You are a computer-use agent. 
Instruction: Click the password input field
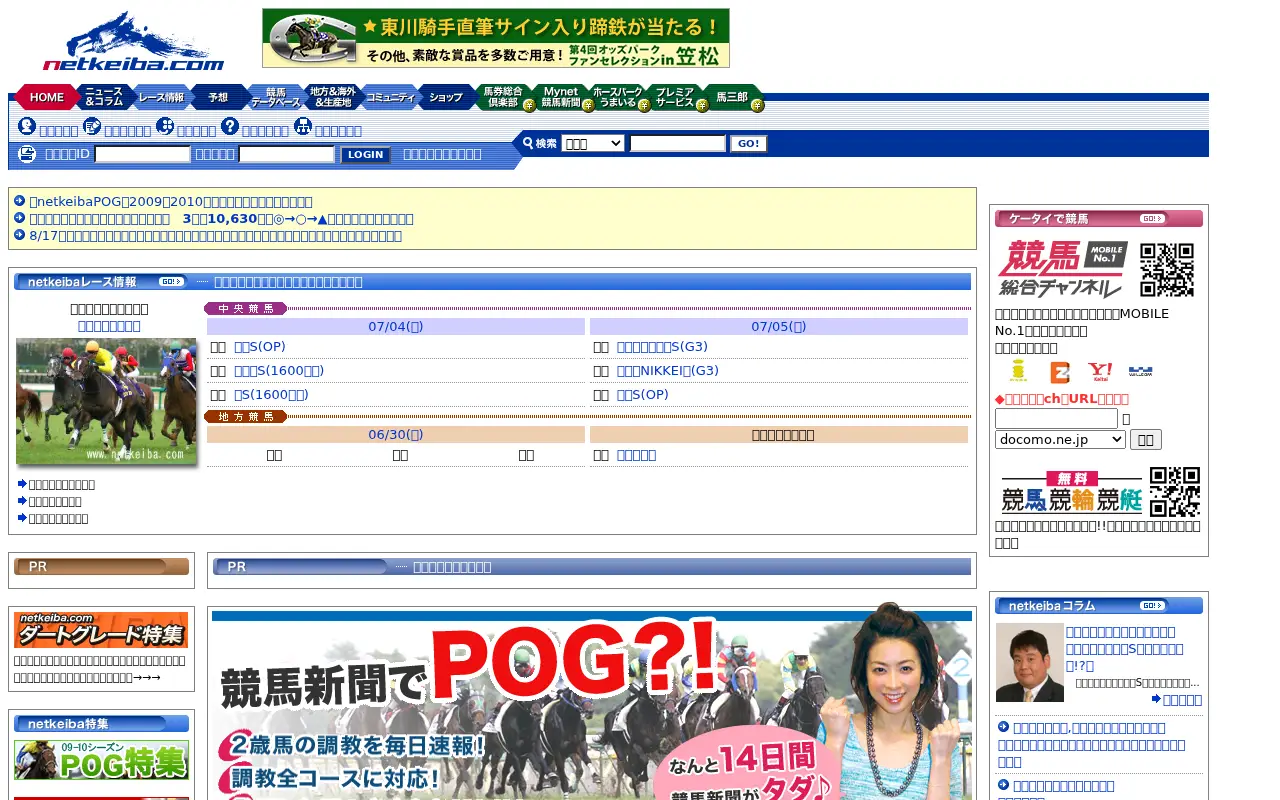286,154
